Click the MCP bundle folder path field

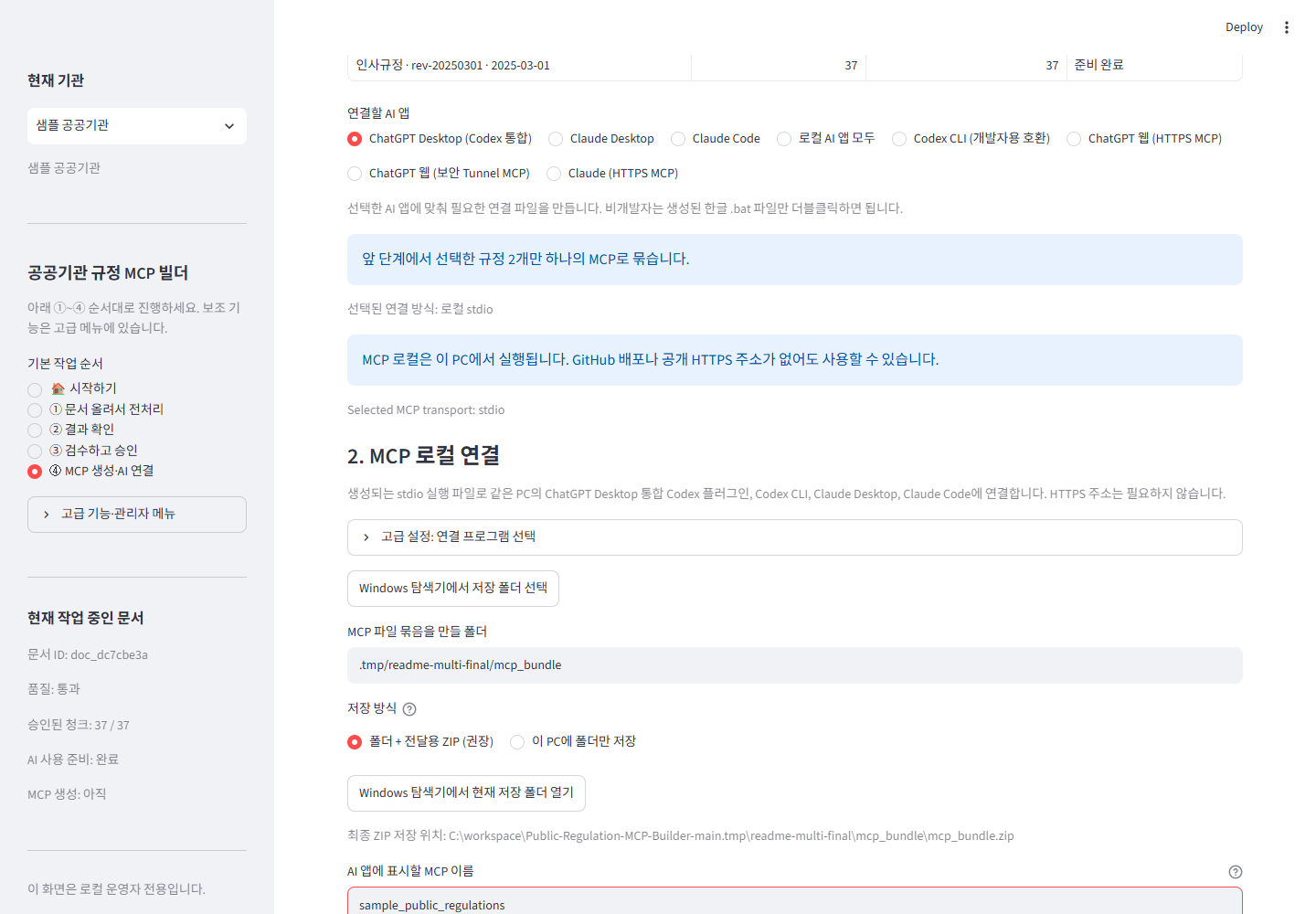tap(795, 665)
